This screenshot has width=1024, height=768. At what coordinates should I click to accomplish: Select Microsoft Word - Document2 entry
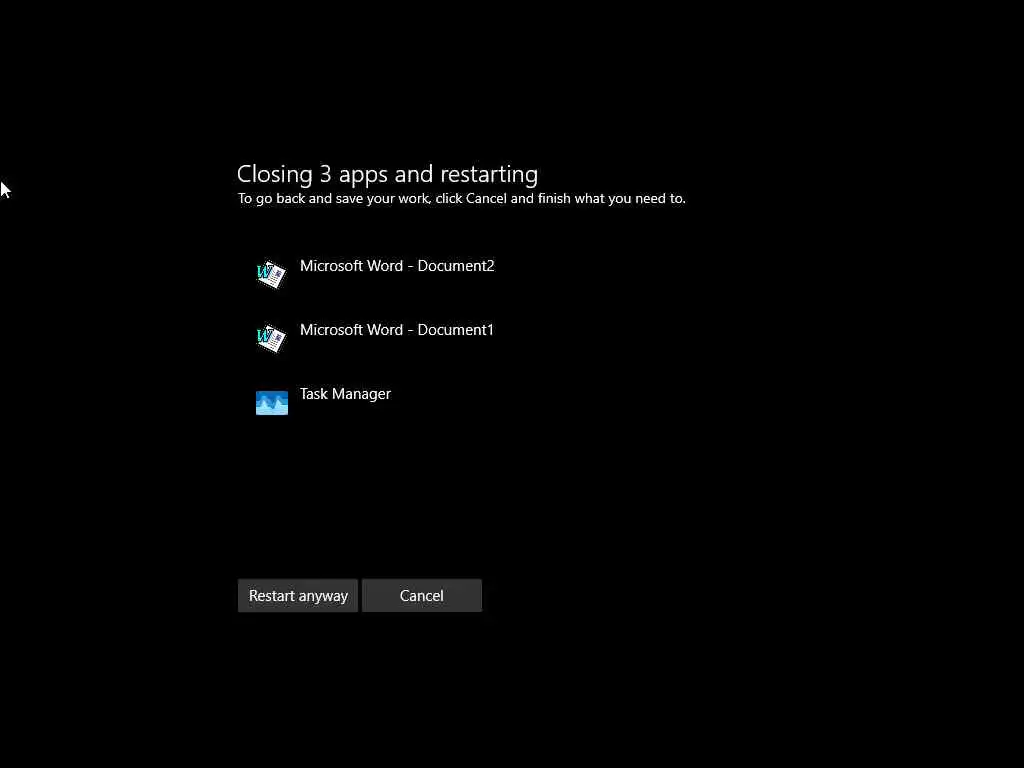(x=397, y=266)
